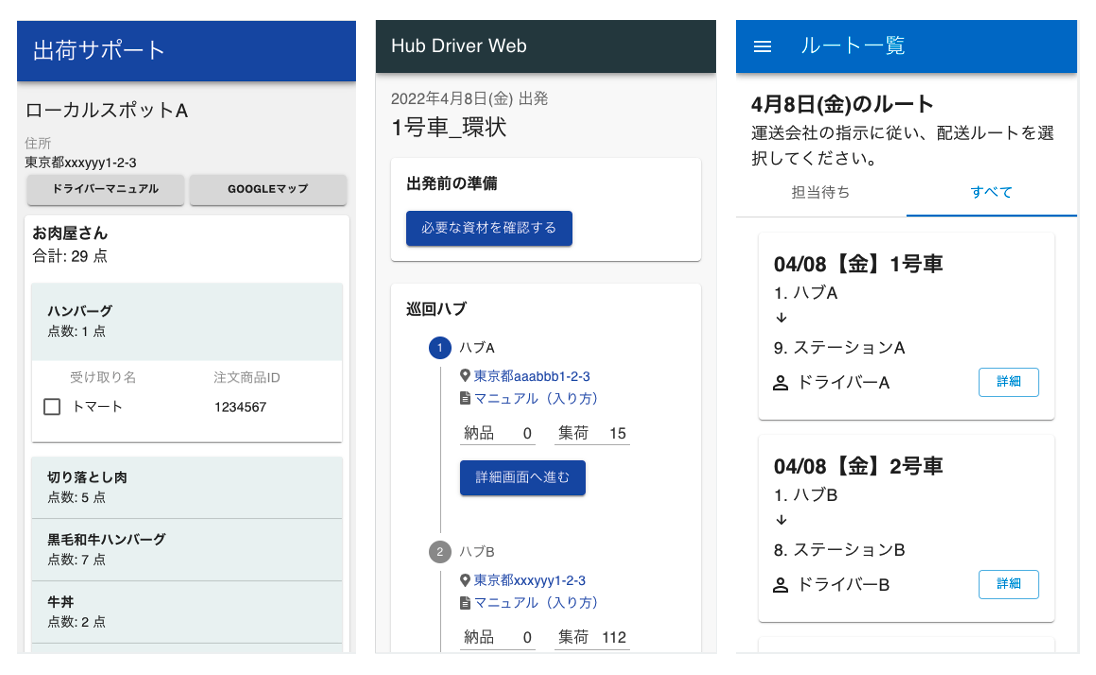Open 詳細 for the 1号車 route
1096x675 pixels.
pyautogui.click(x=1008, y=382)
